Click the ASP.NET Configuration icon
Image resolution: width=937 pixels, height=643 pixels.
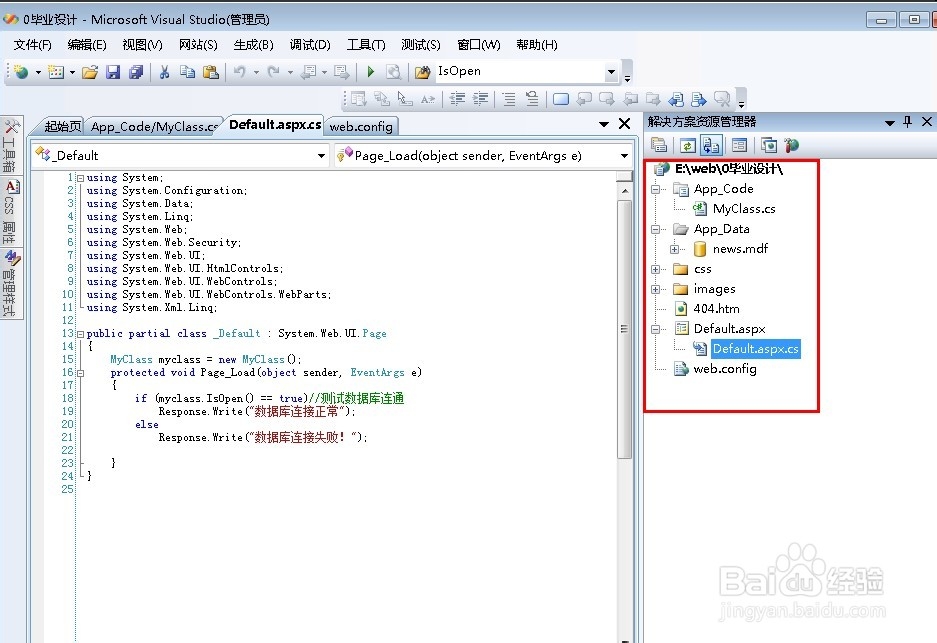(x=792, y=145)
